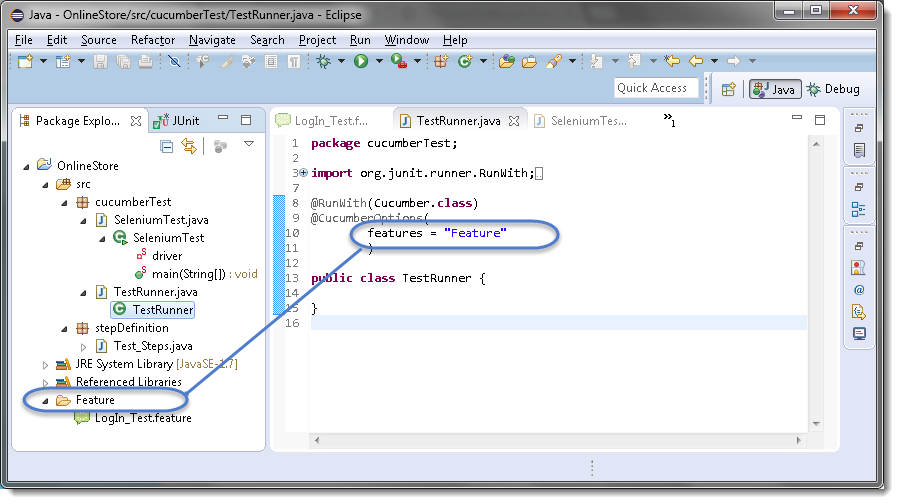
Task: Toggle Skip All Breakpoints icon
Action: pyautogui.click(x=174, y=61)
